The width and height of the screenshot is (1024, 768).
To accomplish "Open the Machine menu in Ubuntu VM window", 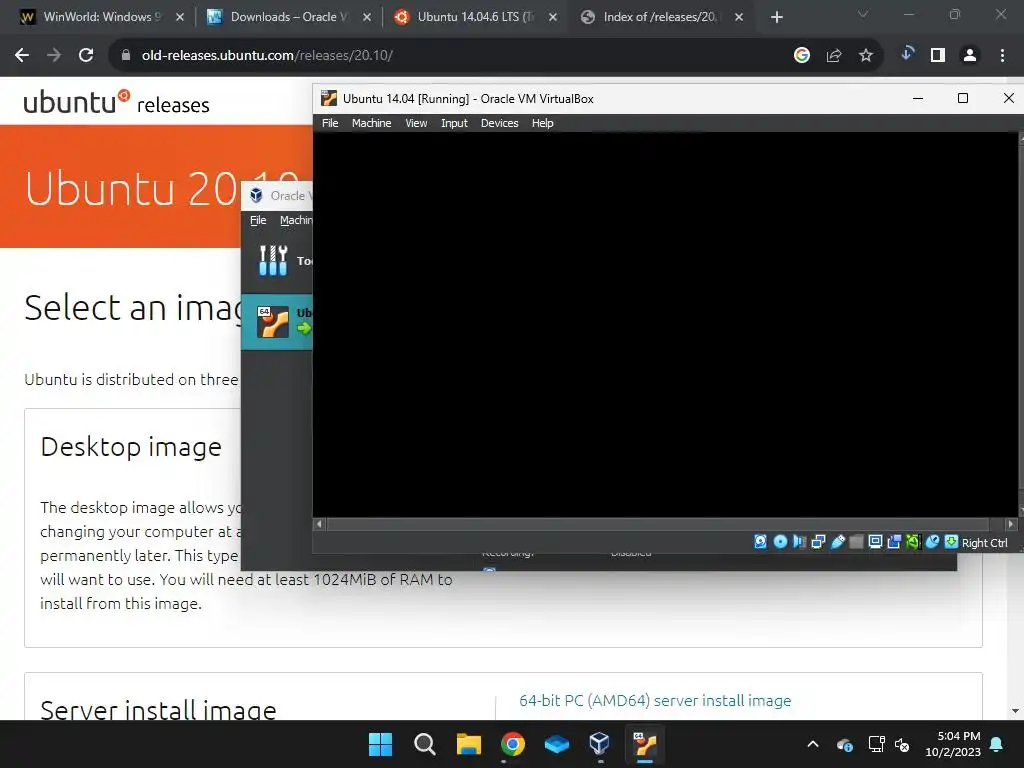I will point(372,123).
